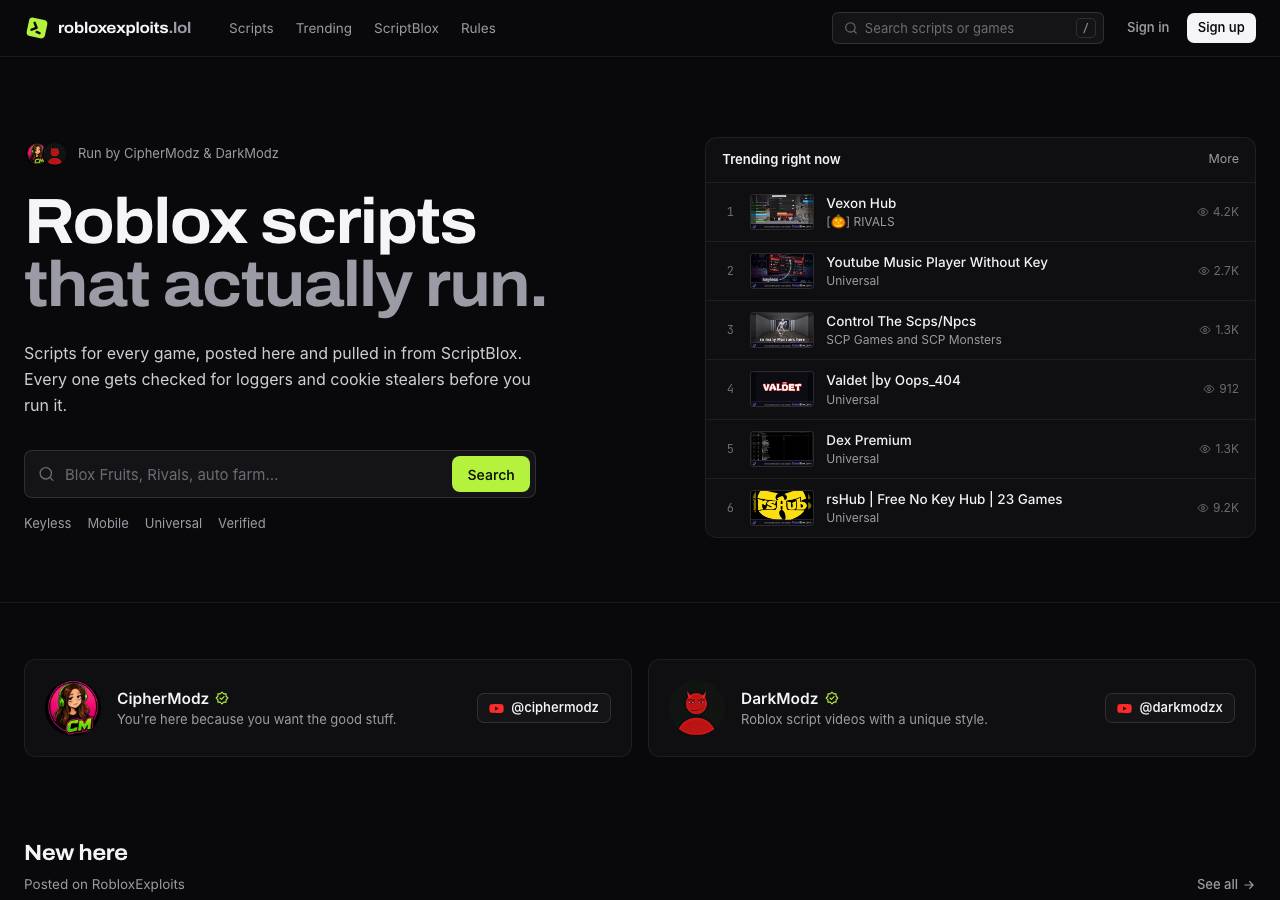Open the Control The Scps/Npcs title

901,321
